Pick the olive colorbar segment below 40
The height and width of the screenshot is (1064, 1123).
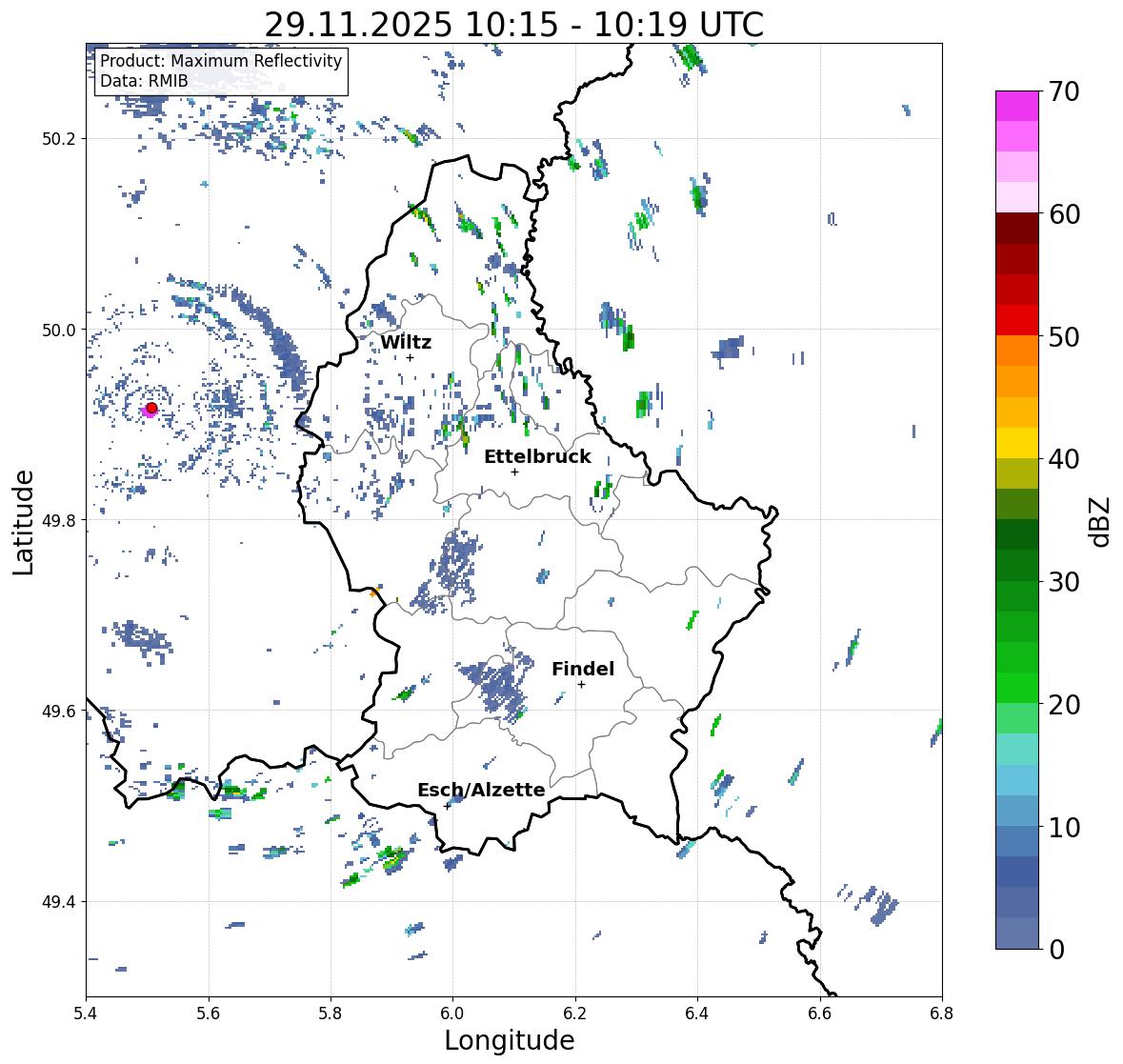[x=1017, y=474]
